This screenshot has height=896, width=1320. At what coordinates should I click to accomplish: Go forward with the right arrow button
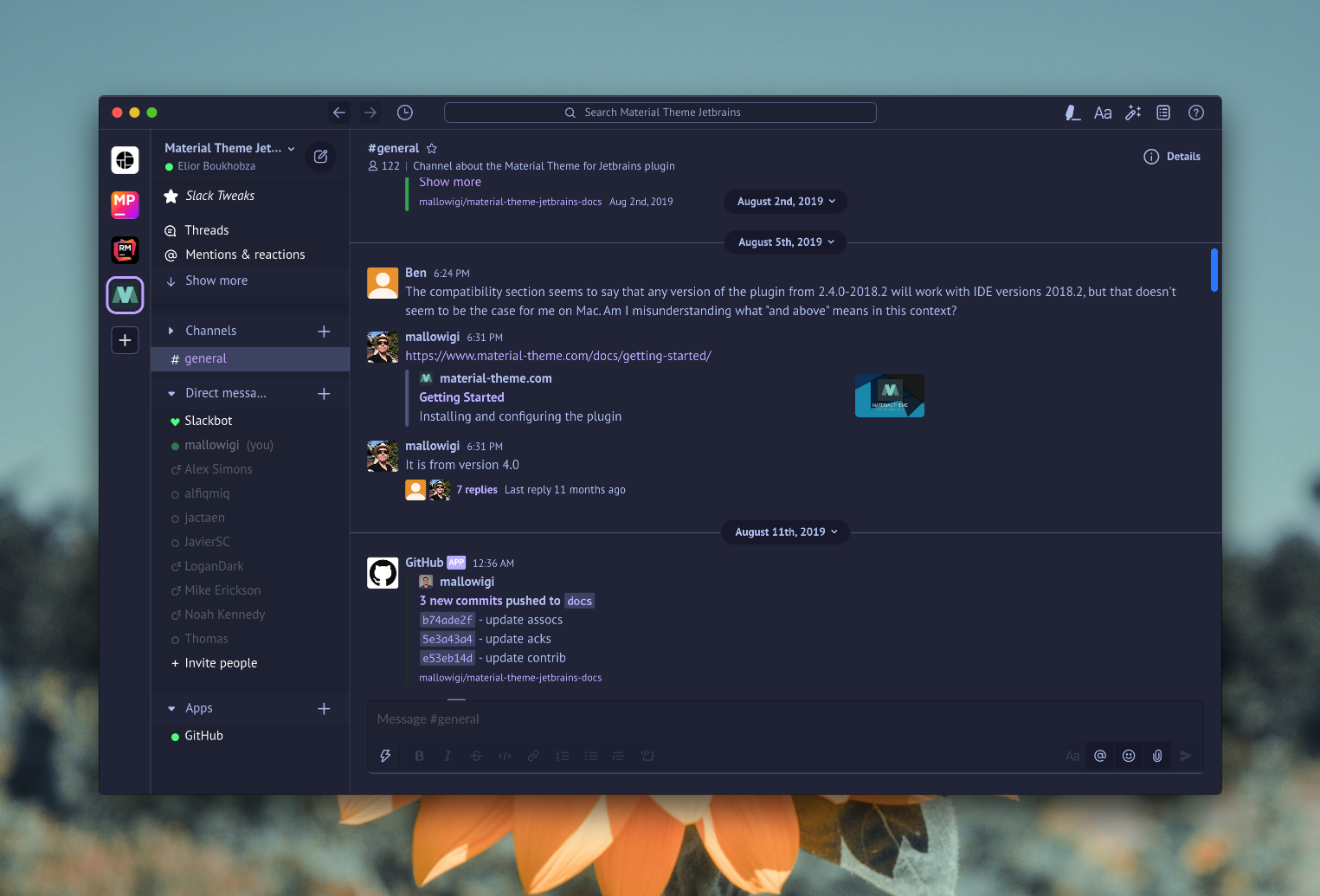[370, 113]
